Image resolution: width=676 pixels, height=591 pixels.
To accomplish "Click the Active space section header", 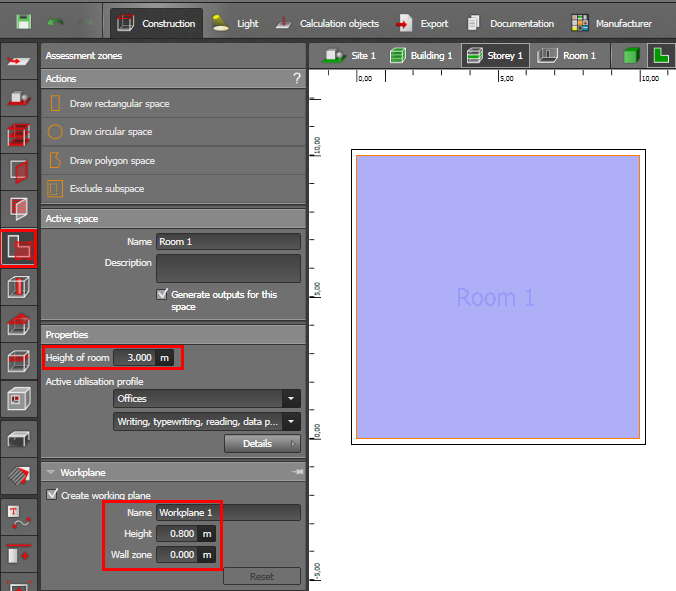I will click(173, 219).
